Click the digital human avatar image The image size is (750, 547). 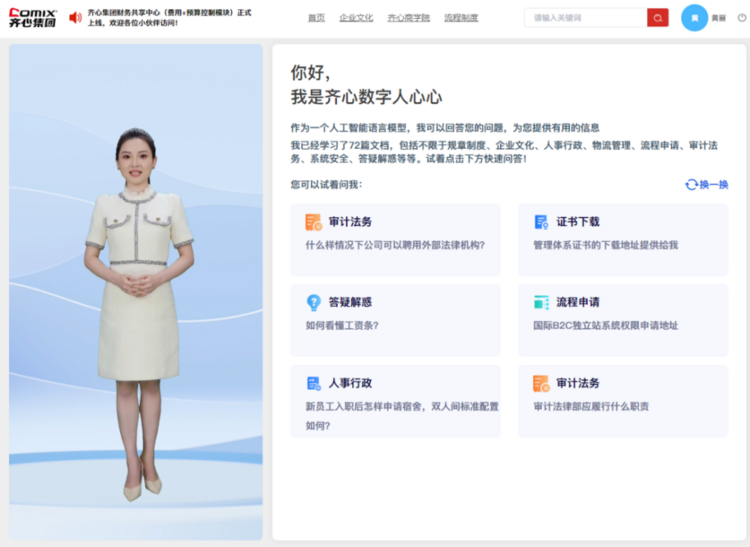[136, 292]
